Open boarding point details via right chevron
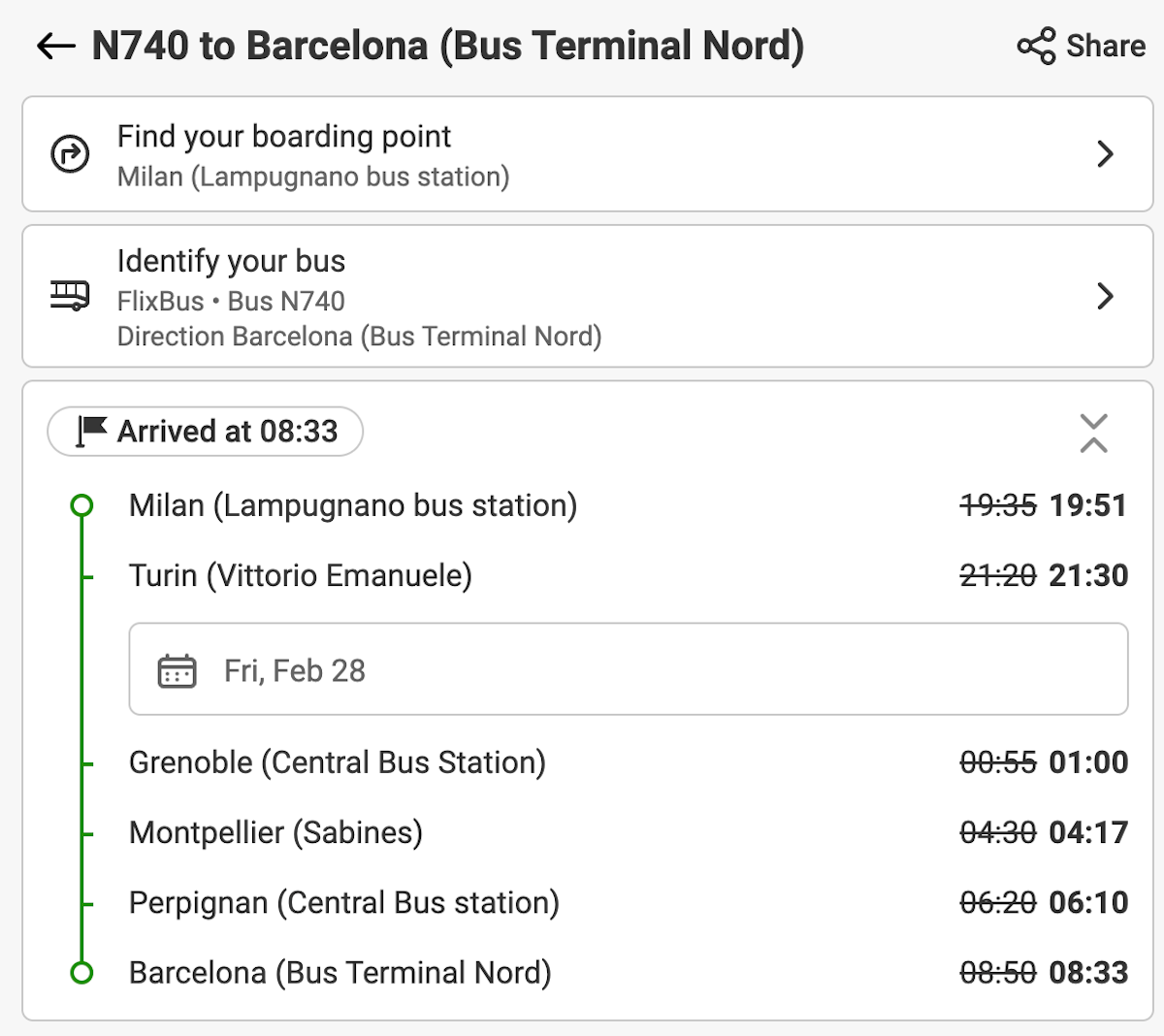 1105,154
